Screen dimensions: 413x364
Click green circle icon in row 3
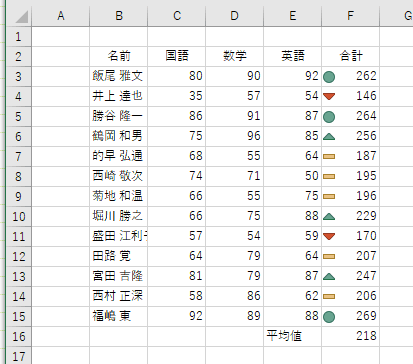[x=329, y=77]
